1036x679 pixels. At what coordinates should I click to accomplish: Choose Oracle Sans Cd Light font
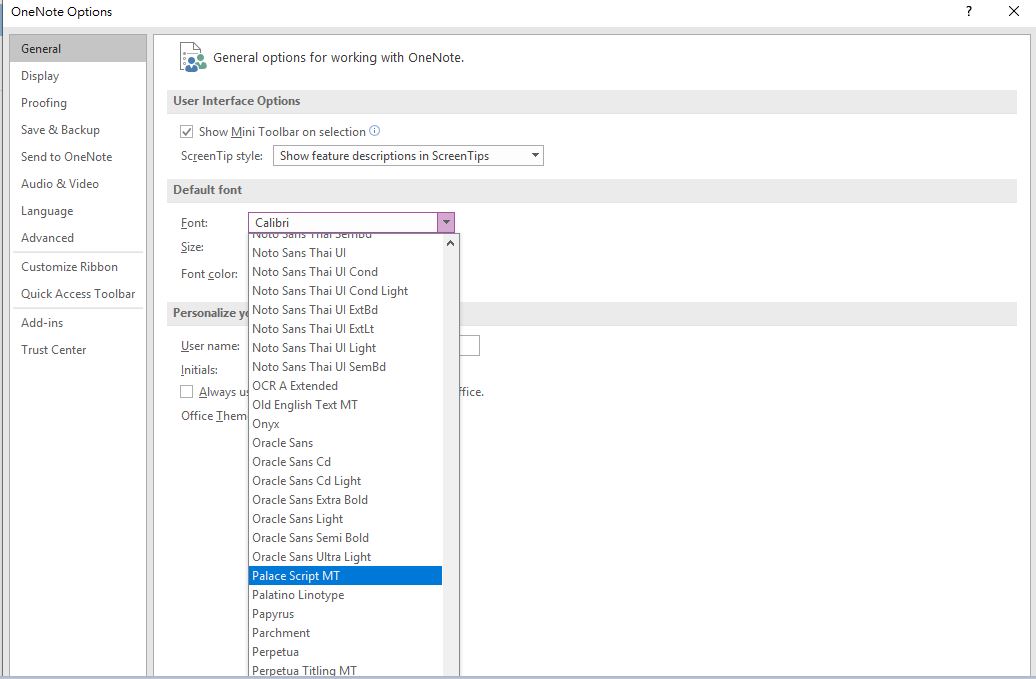346,482
